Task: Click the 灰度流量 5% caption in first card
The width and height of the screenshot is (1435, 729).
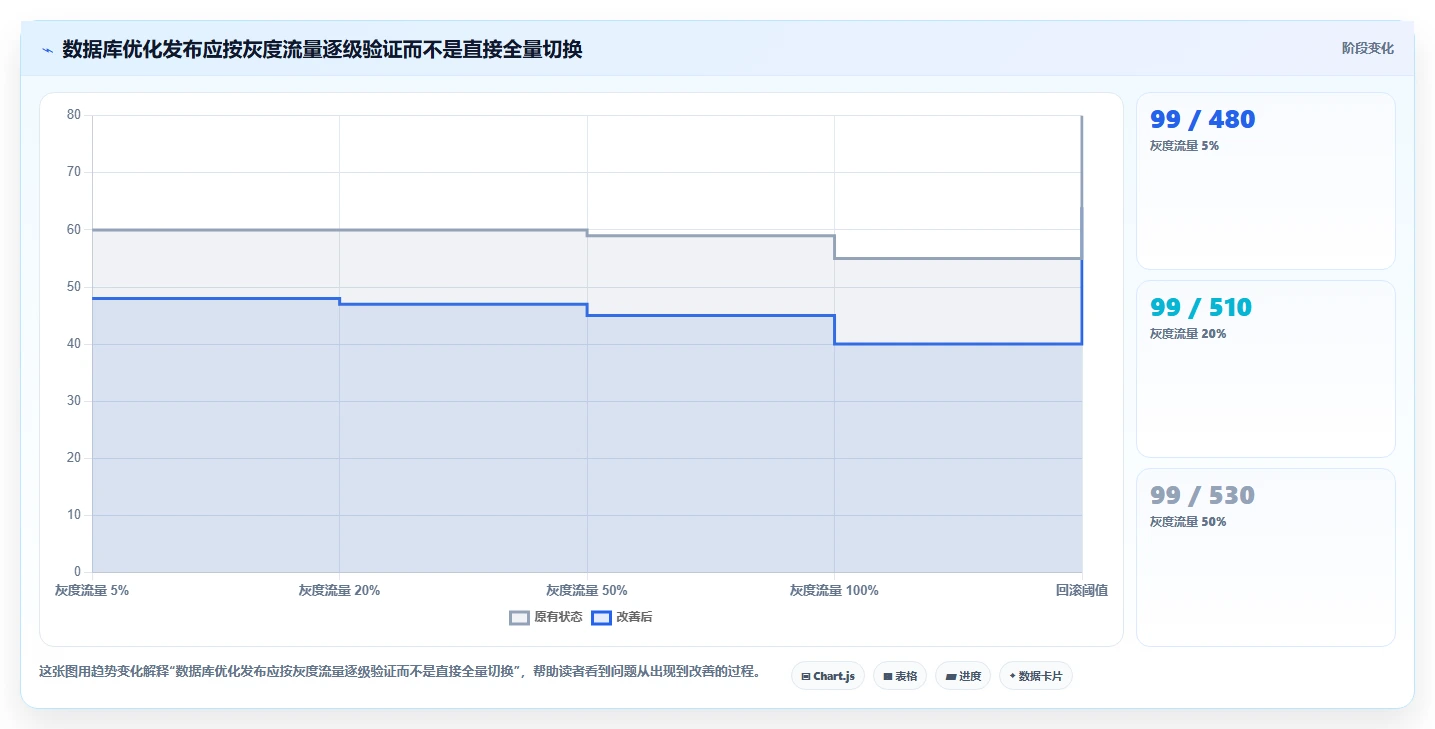Action: (1184, 145)
